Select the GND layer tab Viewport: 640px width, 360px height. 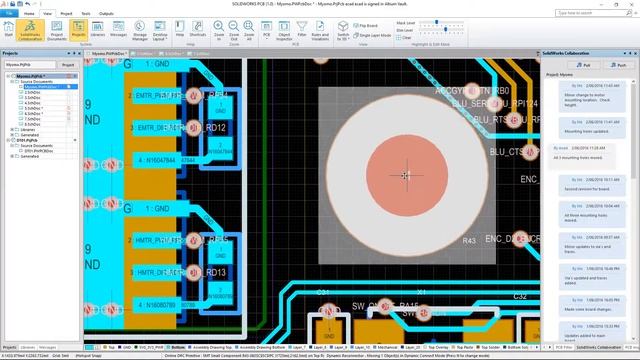(x=125, y=347)
